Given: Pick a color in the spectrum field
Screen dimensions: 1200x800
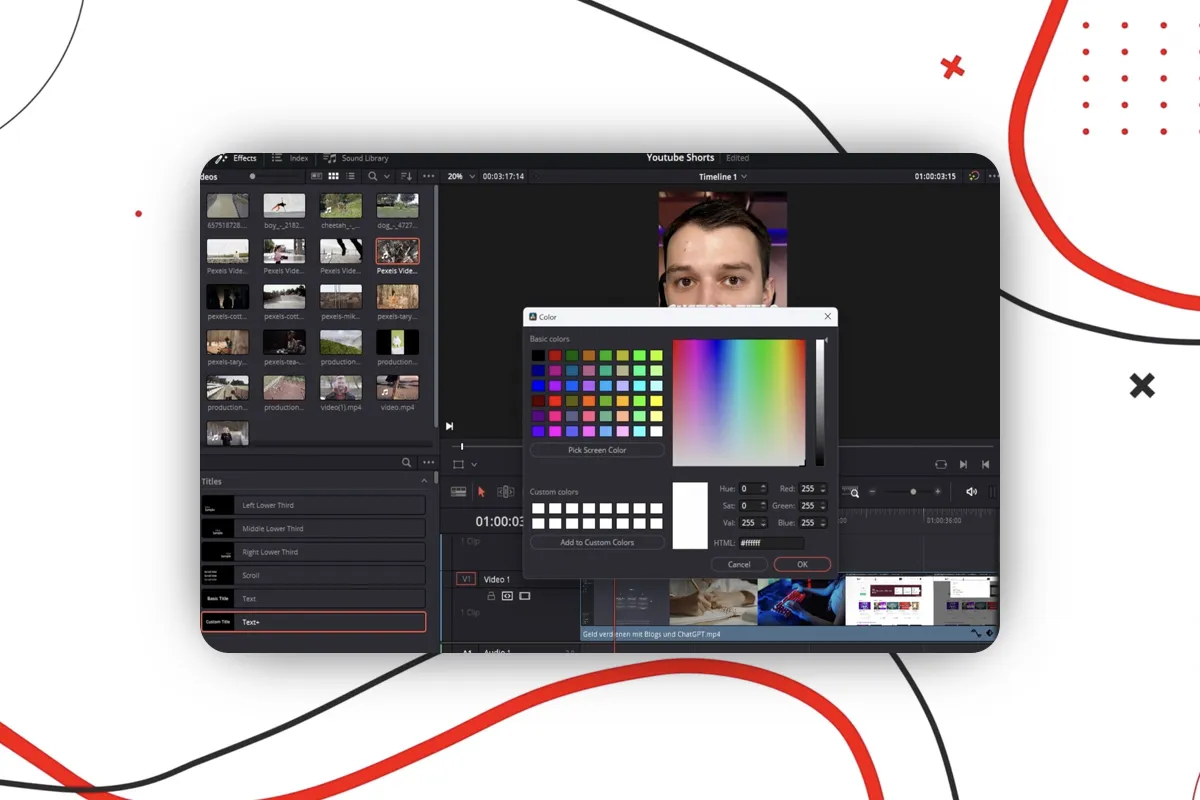Looking at the screenshot, I should coord(739,402).
